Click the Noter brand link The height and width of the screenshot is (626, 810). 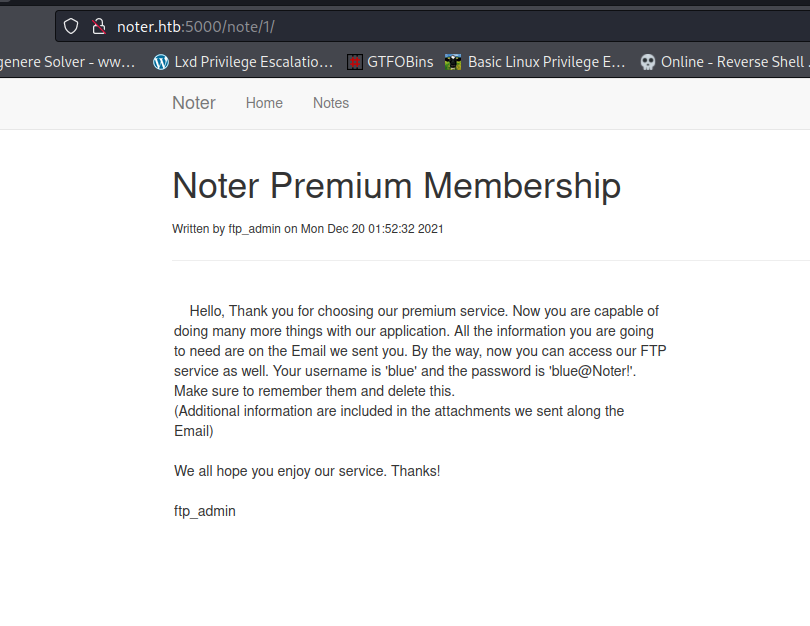(194, 103)
